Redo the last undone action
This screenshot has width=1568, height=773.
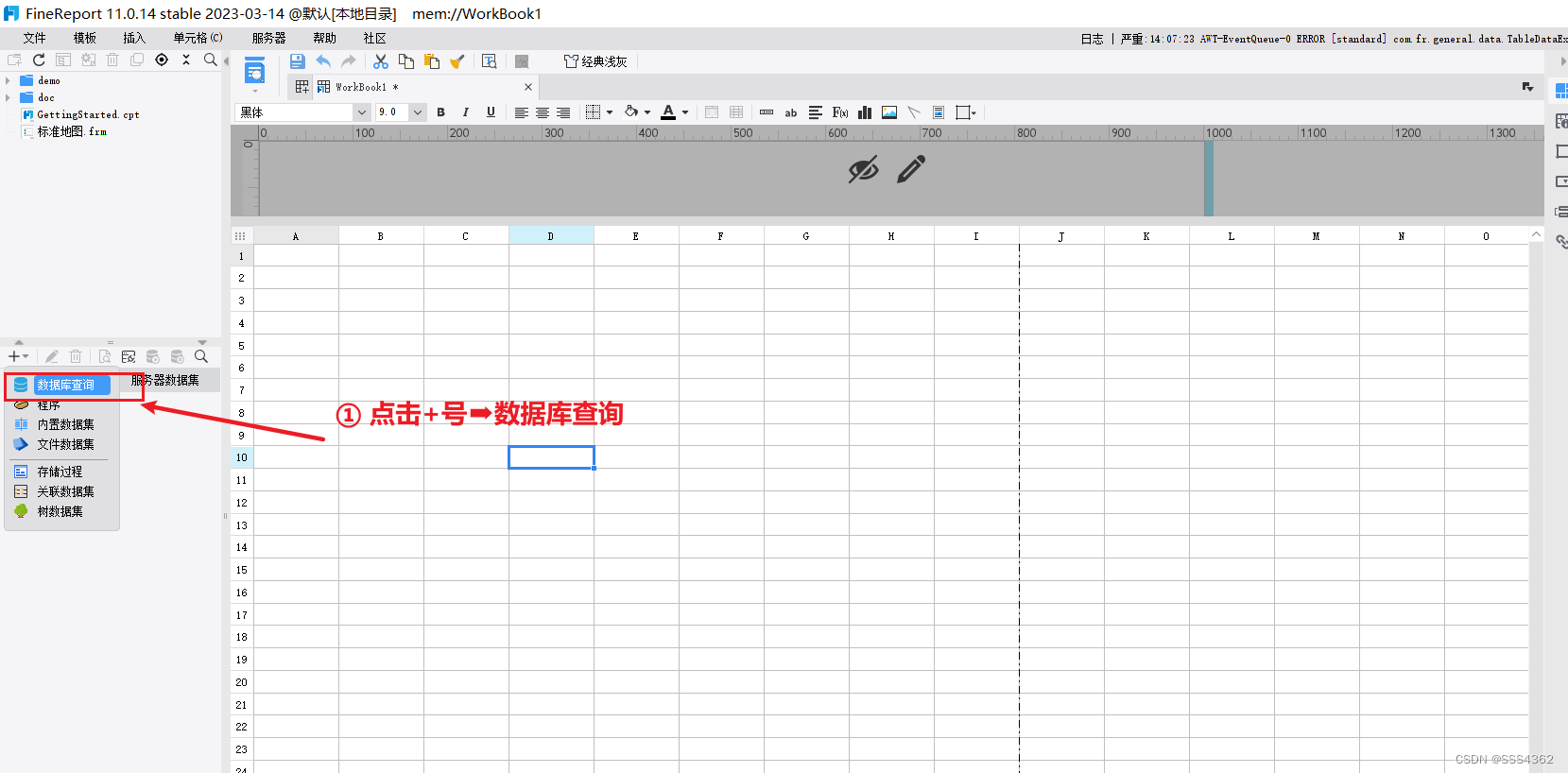click(349, 61)
